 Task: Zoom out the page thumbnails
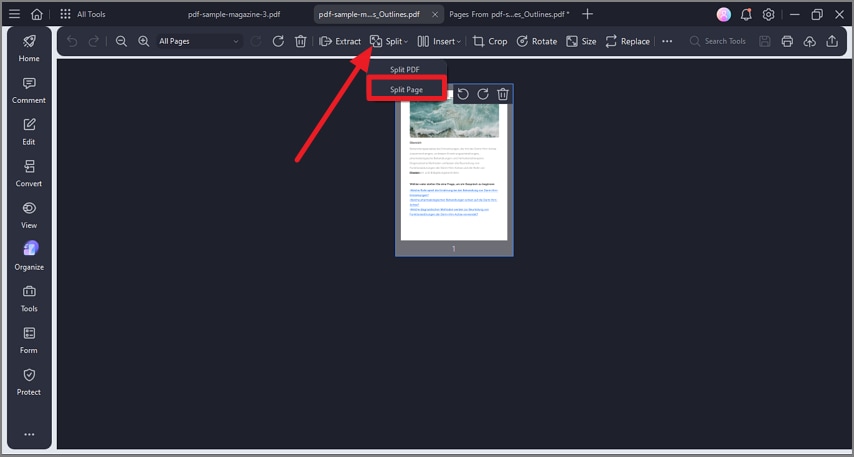pyautogui.click(x=121, y=41)
